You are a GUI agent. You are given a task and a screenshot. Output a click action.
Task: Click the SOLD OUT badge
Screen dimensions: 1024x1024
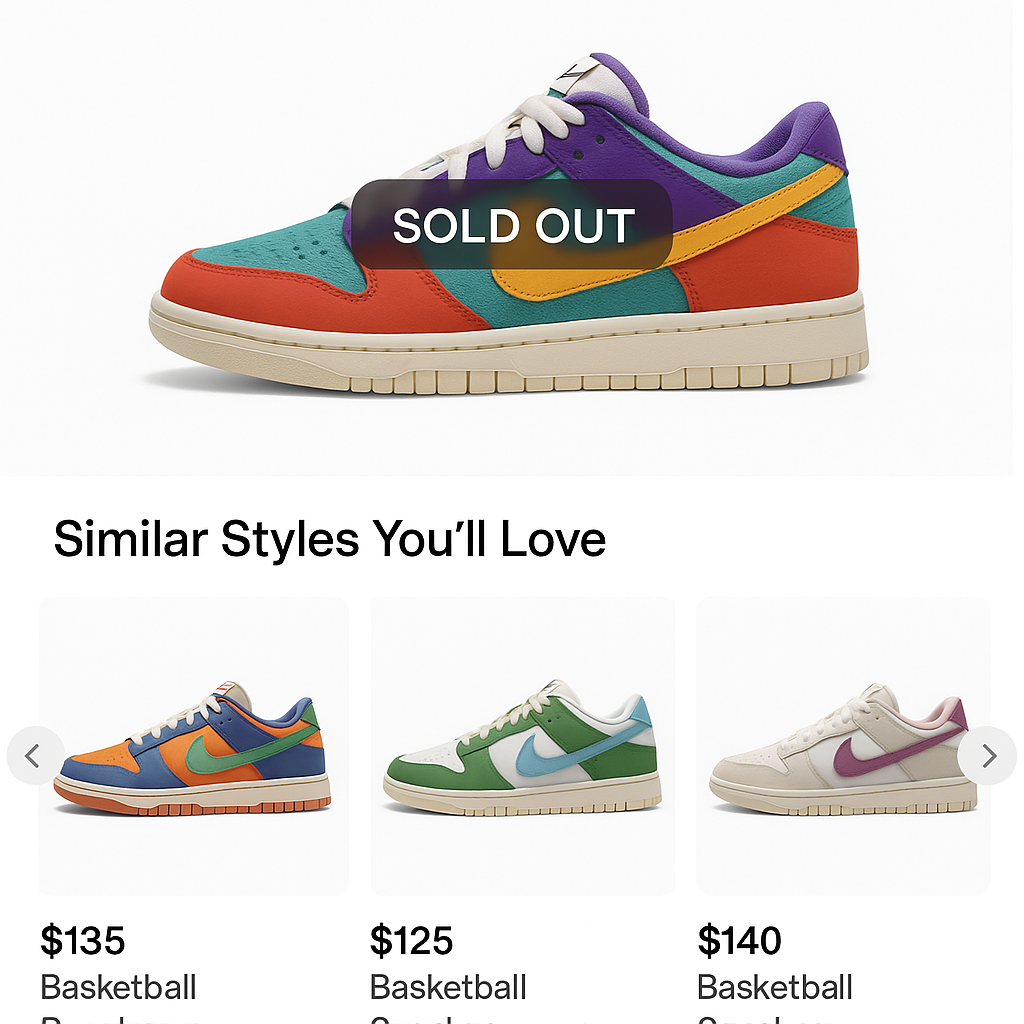[x=512, y=226]
